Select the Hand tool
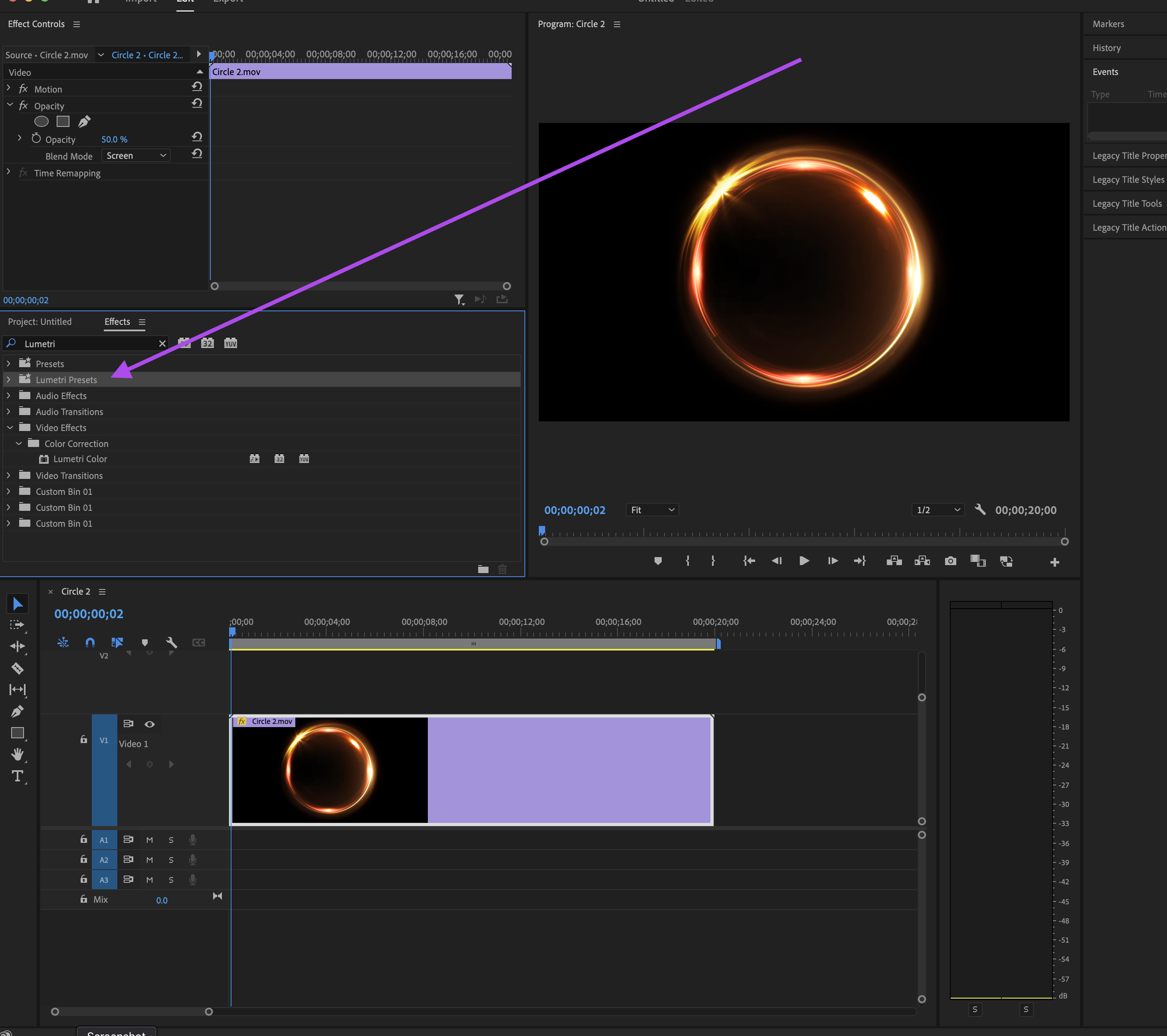 click(17, 755)
